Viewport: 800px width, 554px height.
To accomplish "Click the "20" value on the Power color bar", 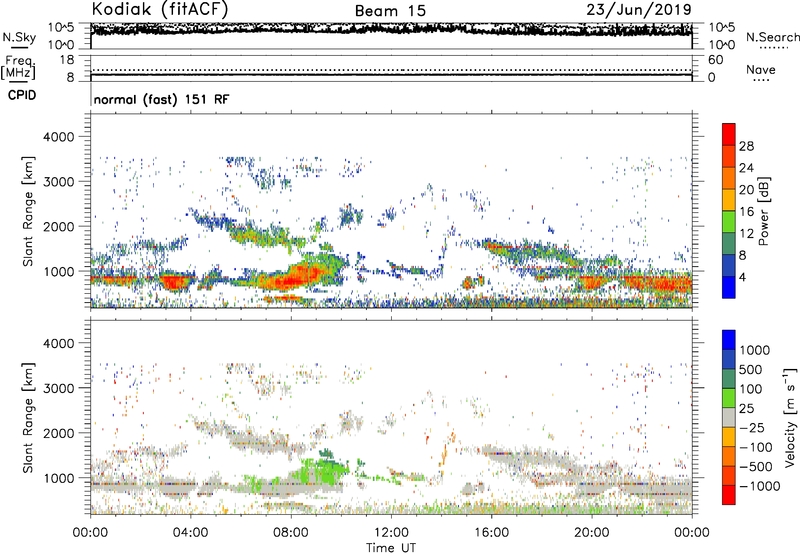I will coord(746,190).
